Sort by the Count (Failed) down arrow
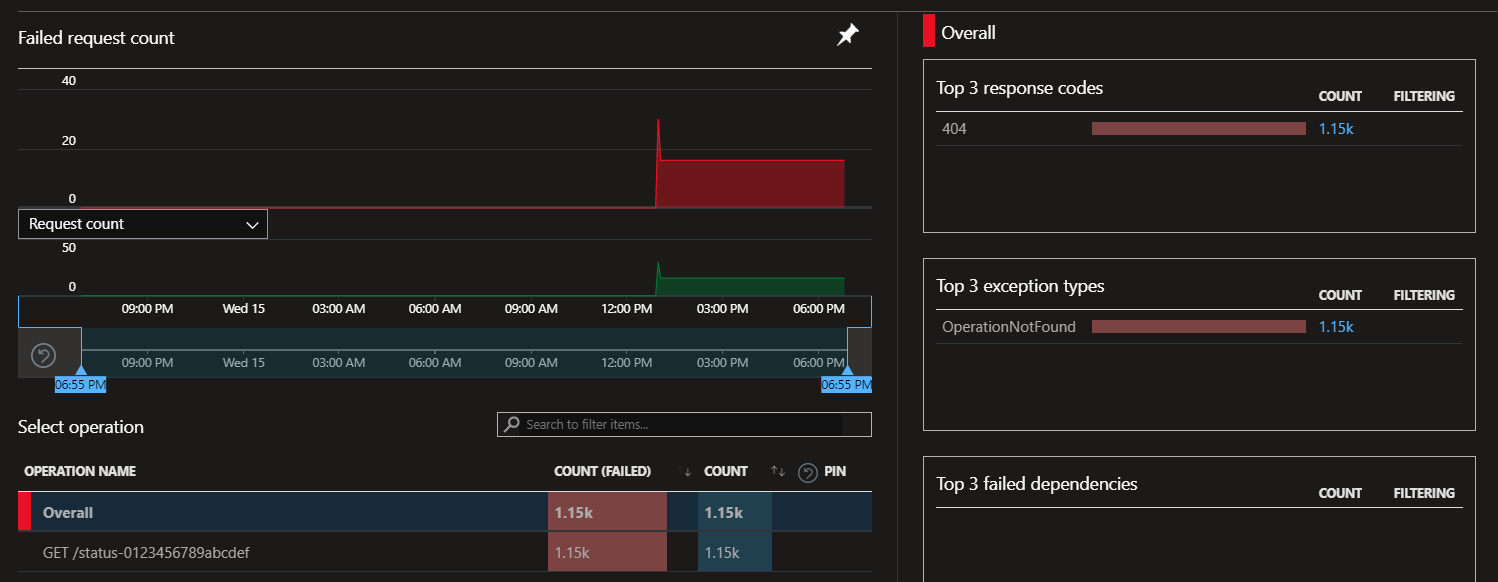The width and height of the screenshot is (1498, 582). click(x=687, y=472)
